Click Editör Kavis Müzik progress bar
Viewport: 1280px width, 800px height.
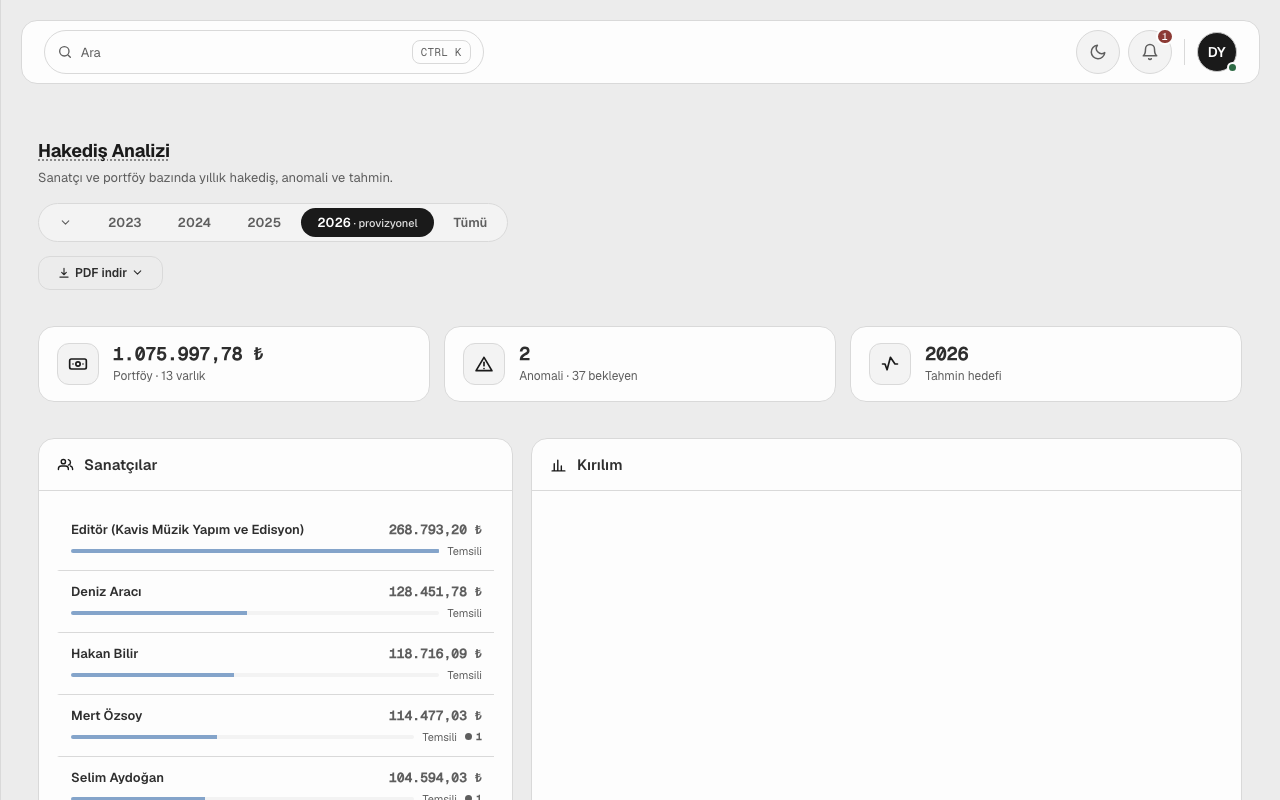(255, 551)
